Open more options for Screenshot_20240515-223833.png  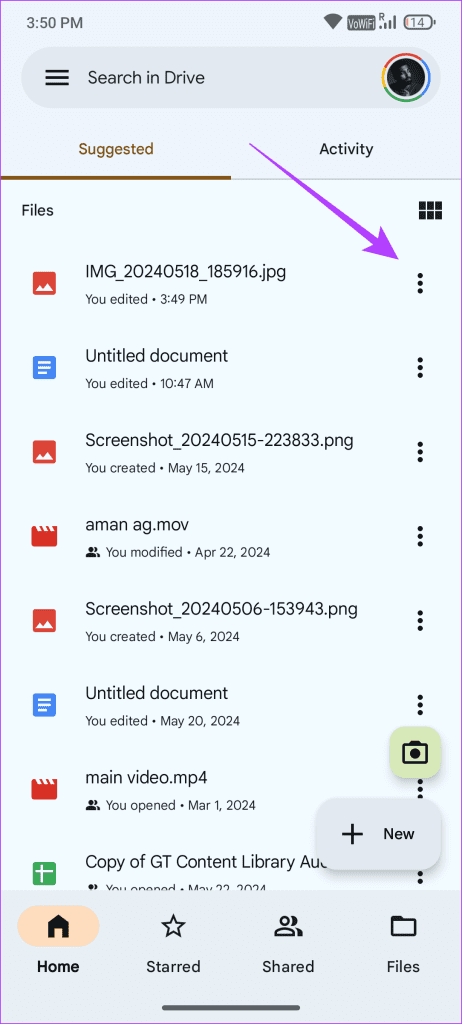coord(420,452)
